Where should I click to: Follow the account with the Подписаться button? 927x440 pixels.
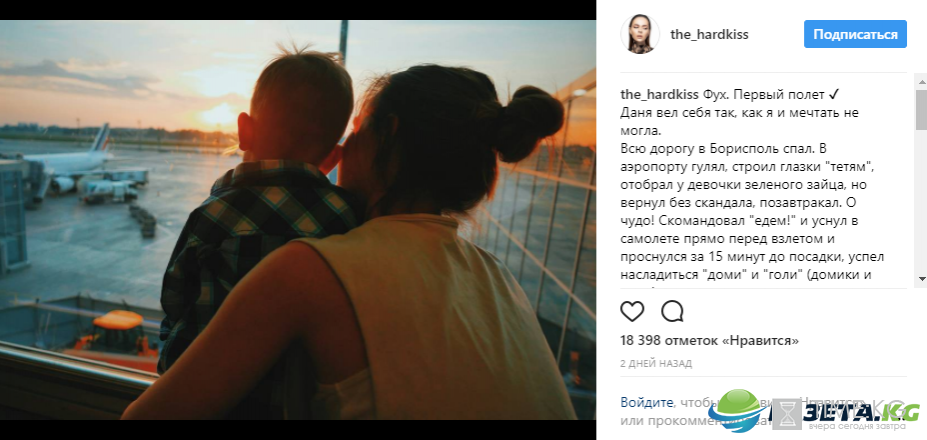[x=855, y=34]
